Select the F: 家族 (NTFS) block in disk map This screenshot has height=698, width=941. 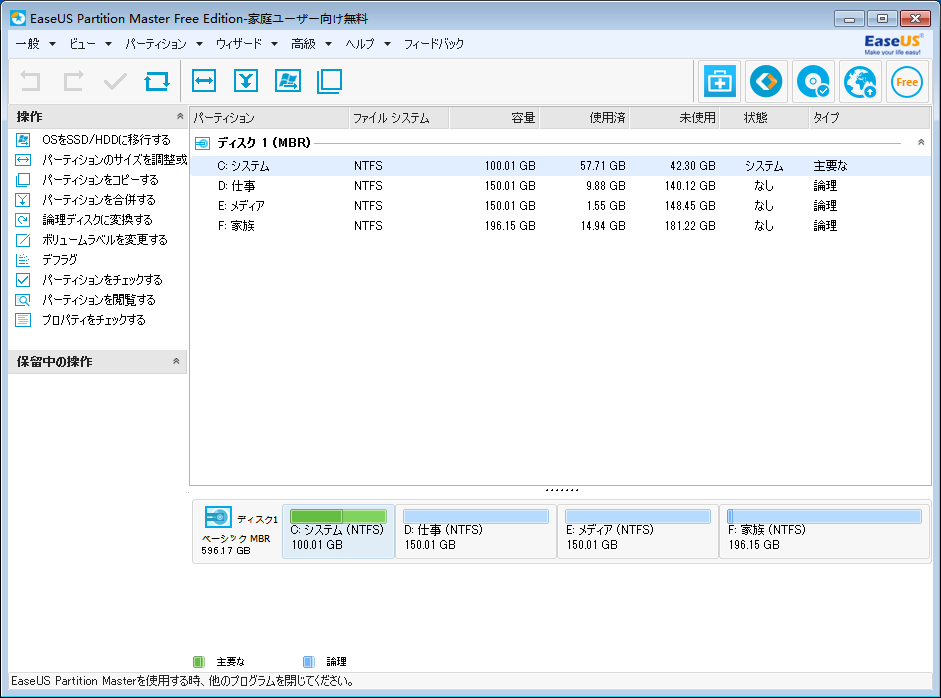(x=825, y=532)
